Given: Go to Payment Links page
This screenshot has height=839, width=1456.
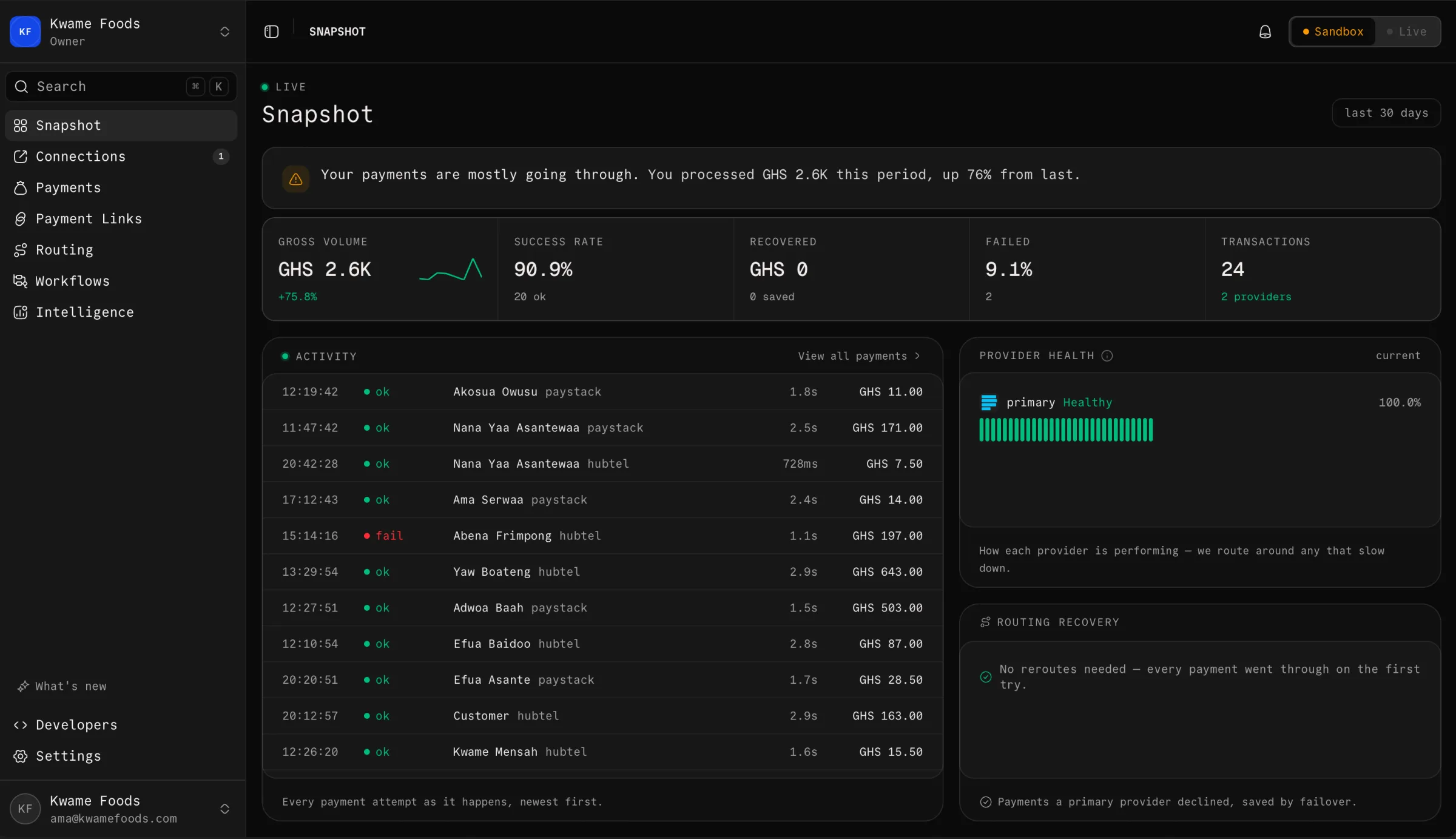Looking at the screenshot, I should coord(121,219).
